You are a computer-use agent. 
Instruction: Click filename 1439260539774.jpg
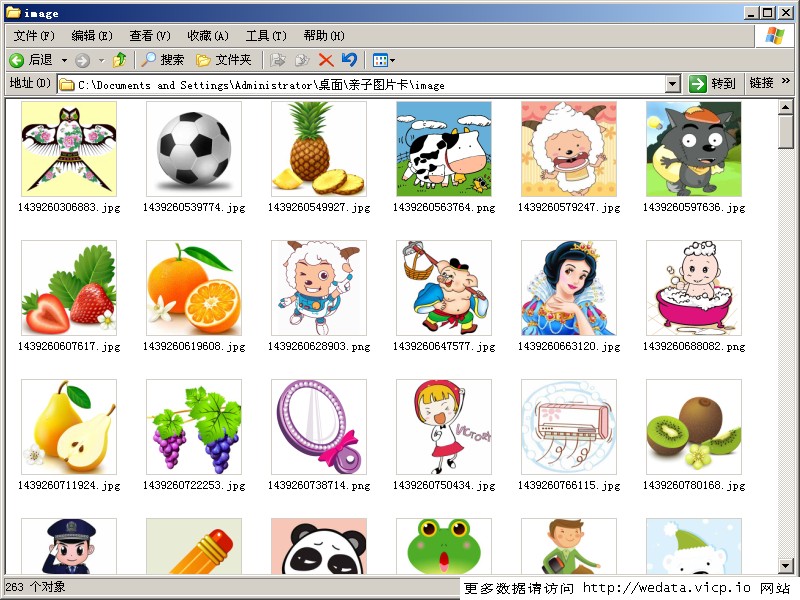[194, 208]
